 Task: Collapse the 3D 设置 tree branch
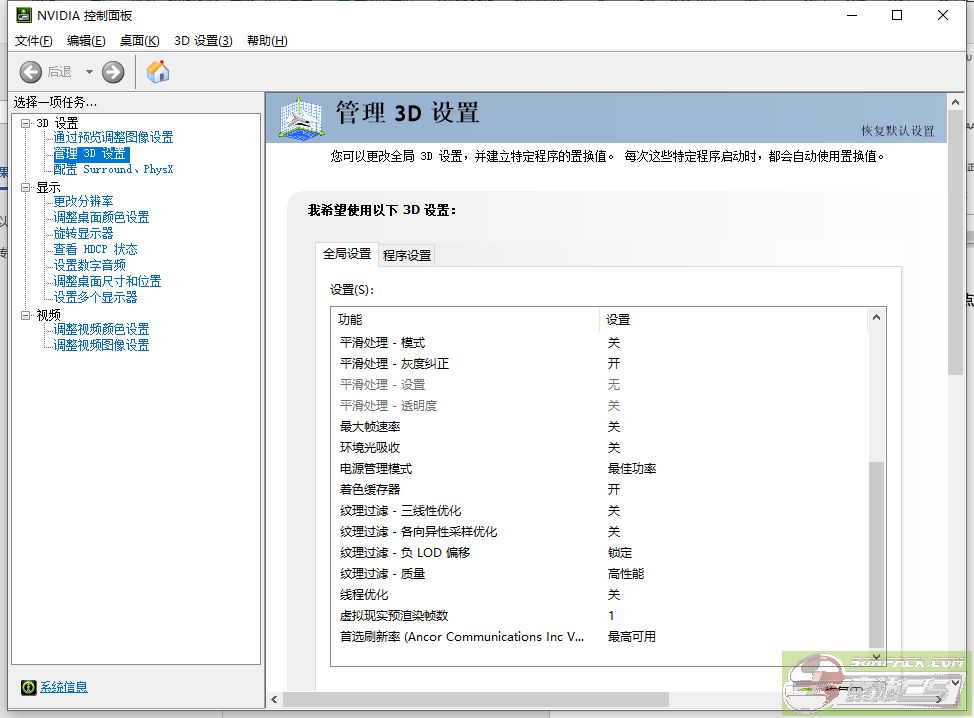click(x=26, y=122)
